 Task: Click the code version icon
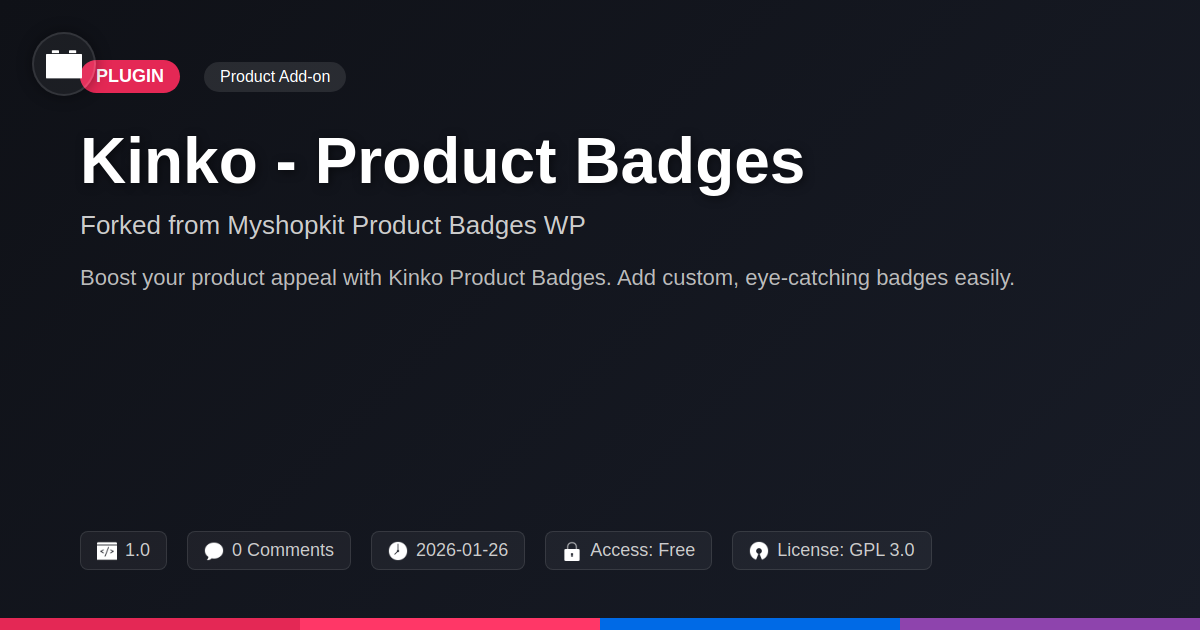[107, 551]
